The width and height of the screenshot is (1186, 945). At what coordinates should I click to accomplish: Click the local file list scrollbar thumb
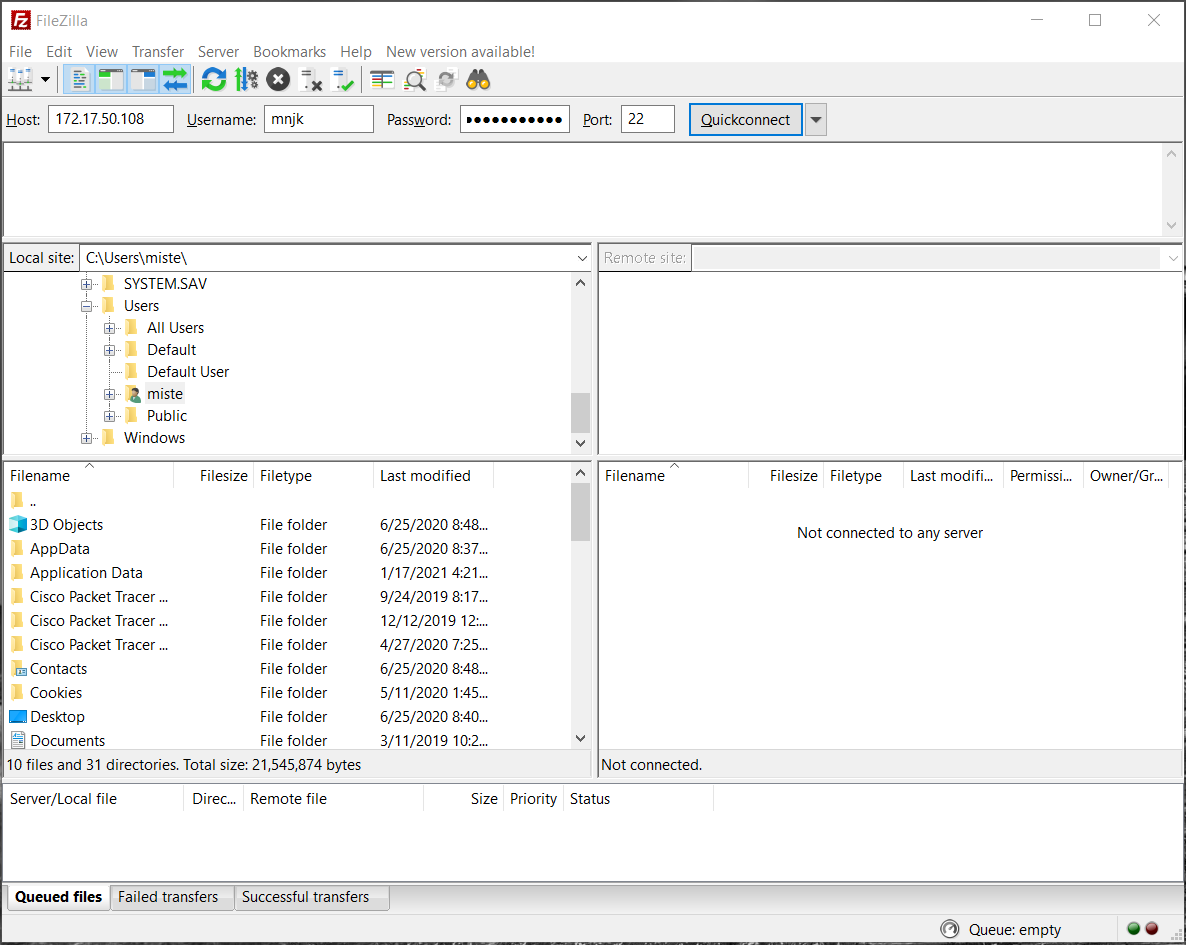(580, 512)
